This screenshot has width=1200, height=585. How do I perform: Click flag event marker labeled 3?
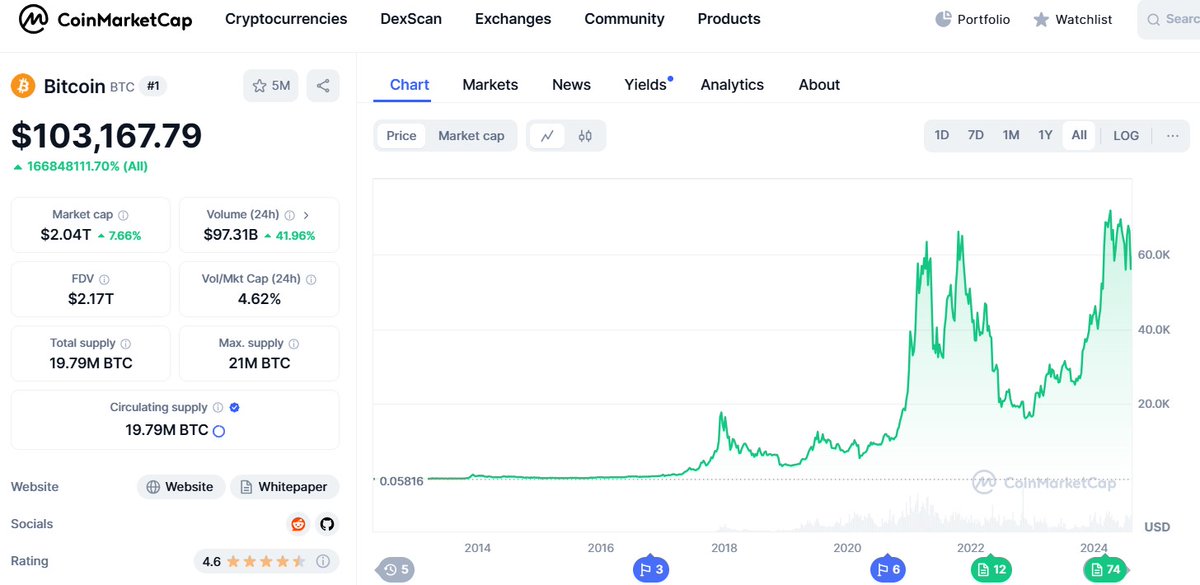652,570
